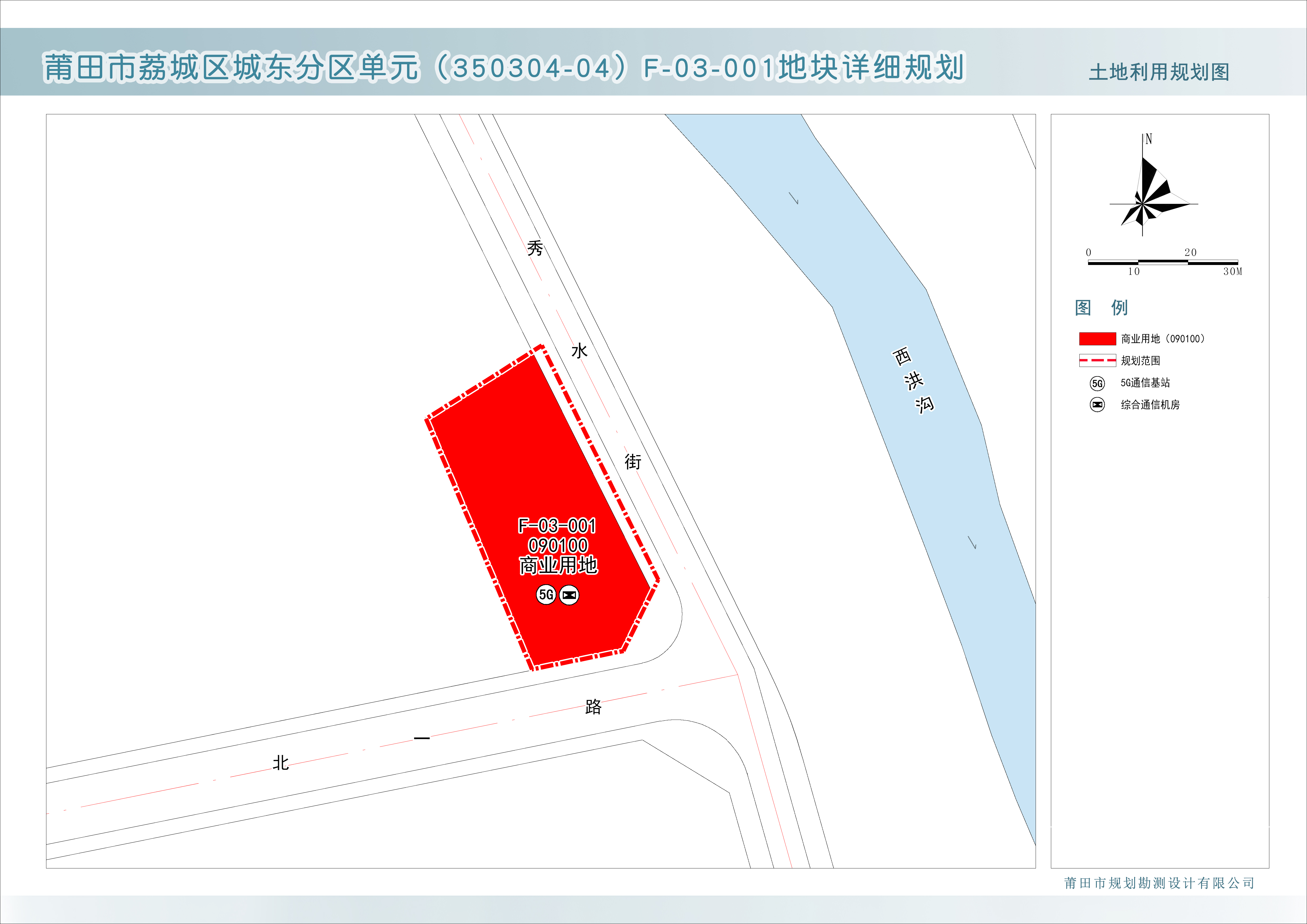Viewport: 1307px width, 924px height.
Task: Click the F-03-001 parcel code label
Action: coord(557,526)
